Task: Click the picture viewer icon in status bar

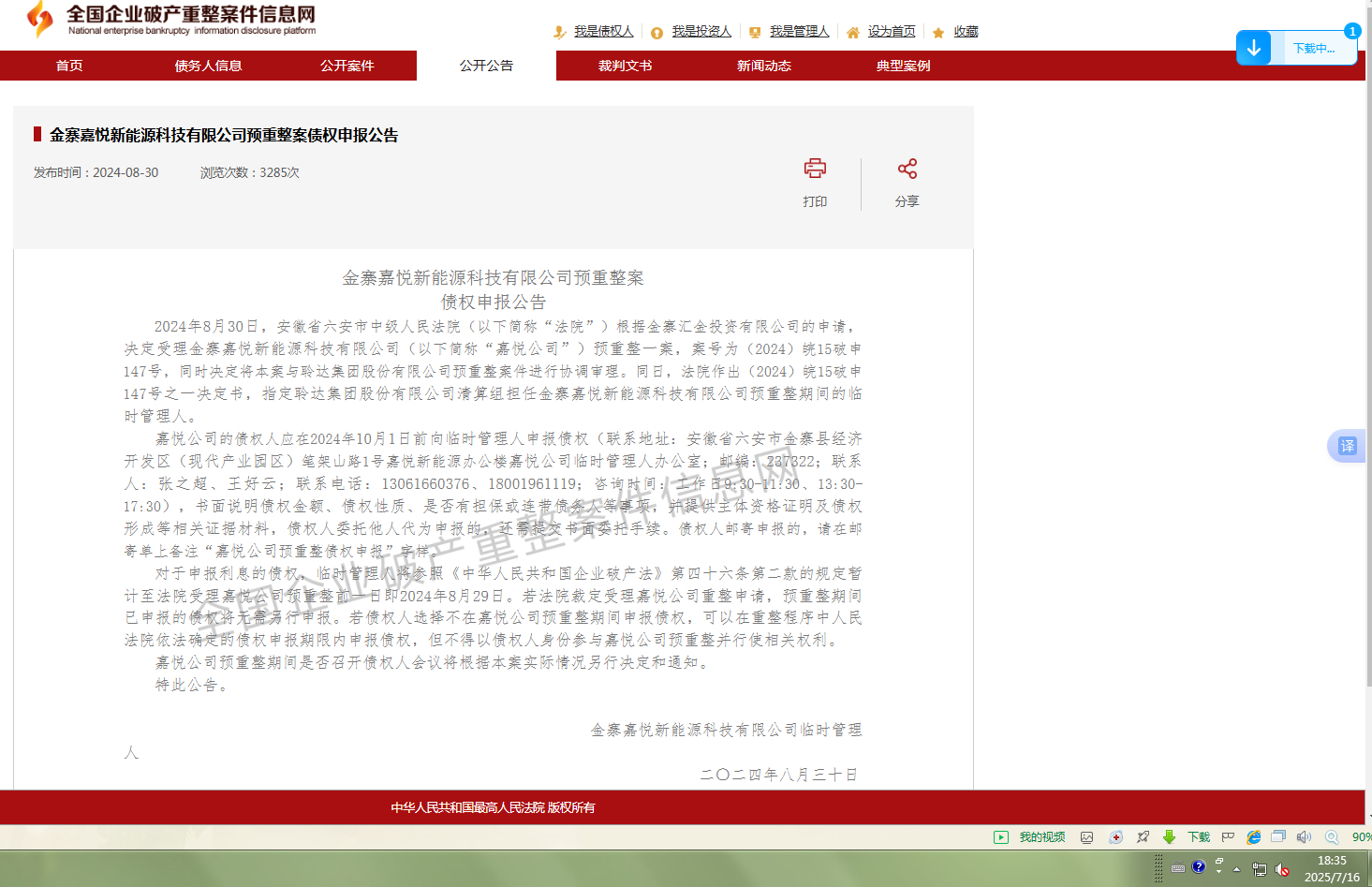Action: [1087, 837]
